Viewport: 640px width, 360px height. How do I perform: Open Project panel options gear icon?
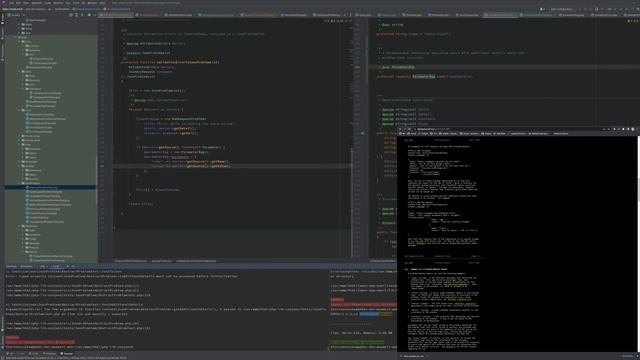89,15
